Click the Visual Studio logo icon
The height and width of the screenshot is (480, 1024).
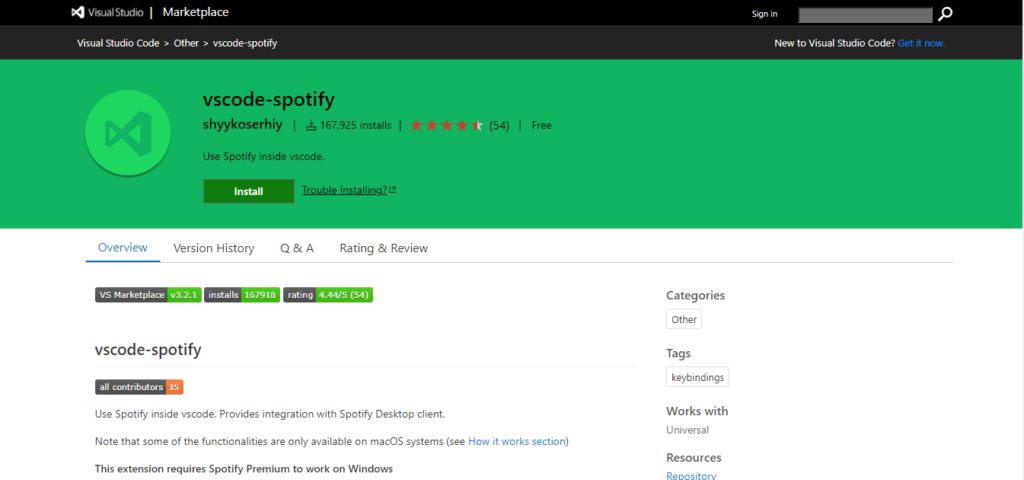pos(78,12)
